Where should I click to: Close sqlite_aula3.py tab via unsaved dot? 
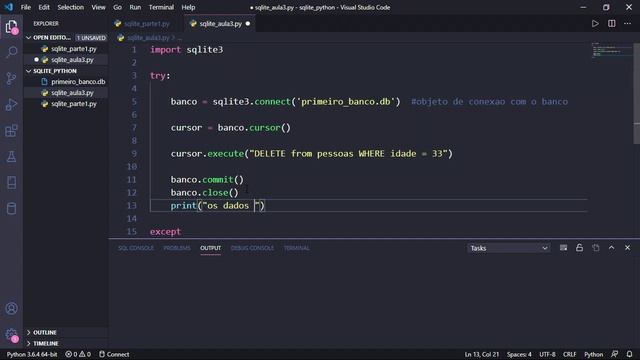coord(248,24)
